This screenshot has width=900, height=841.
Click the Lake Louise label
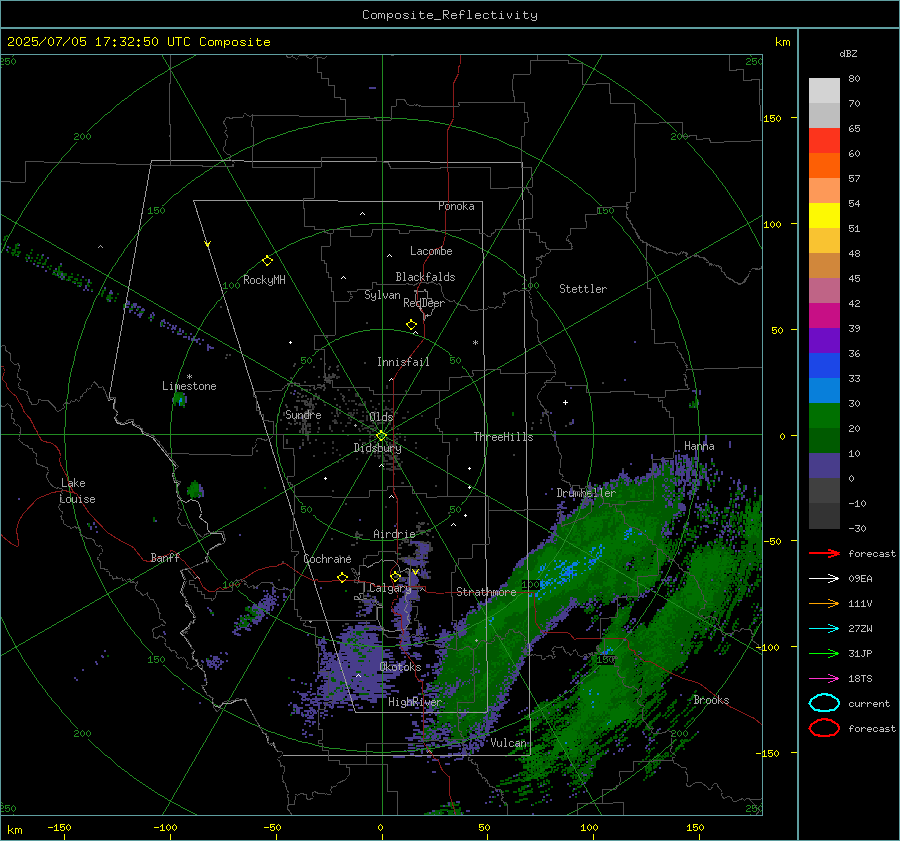tap(77, 491)
